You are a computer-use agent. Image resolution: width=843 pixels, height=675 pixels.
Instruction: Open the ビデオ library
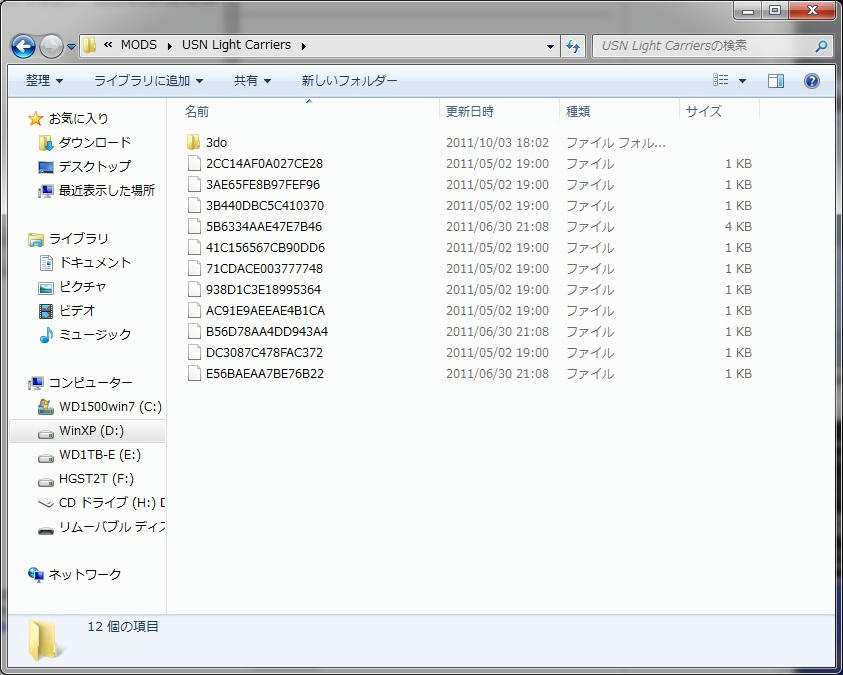tap(67, 311)
